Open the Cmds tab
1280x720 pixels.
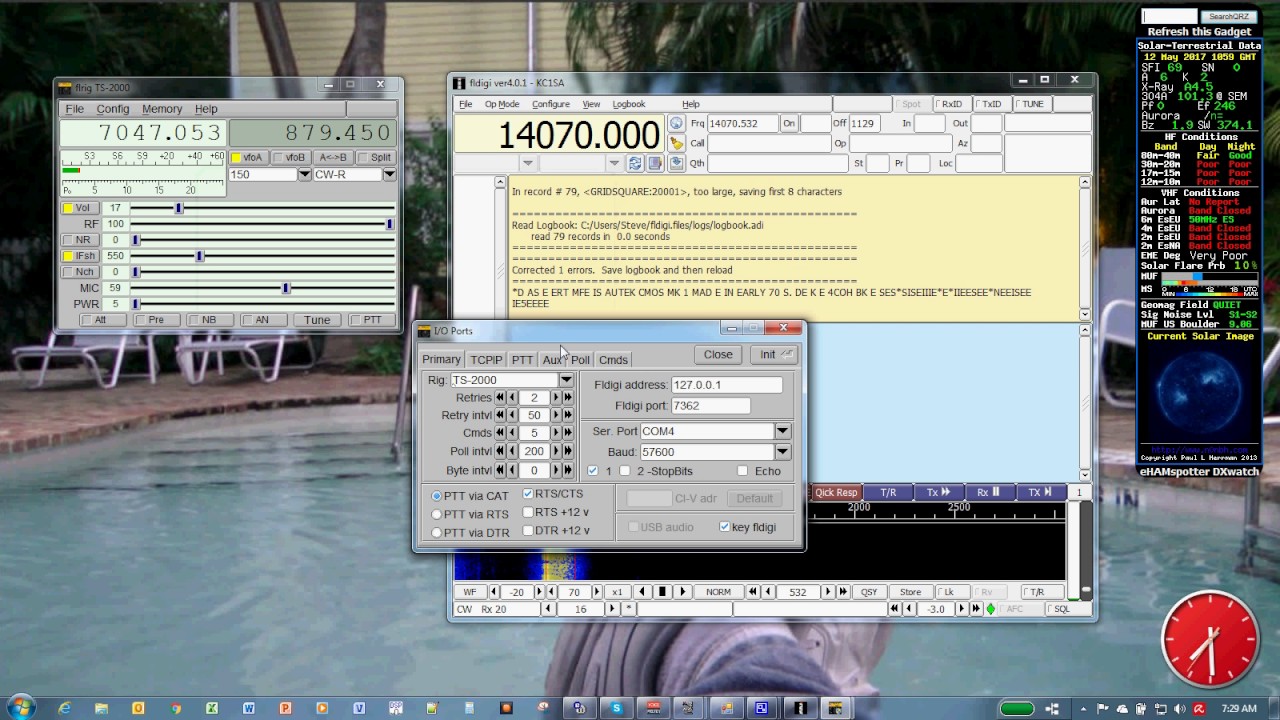[x=613, y=360]
